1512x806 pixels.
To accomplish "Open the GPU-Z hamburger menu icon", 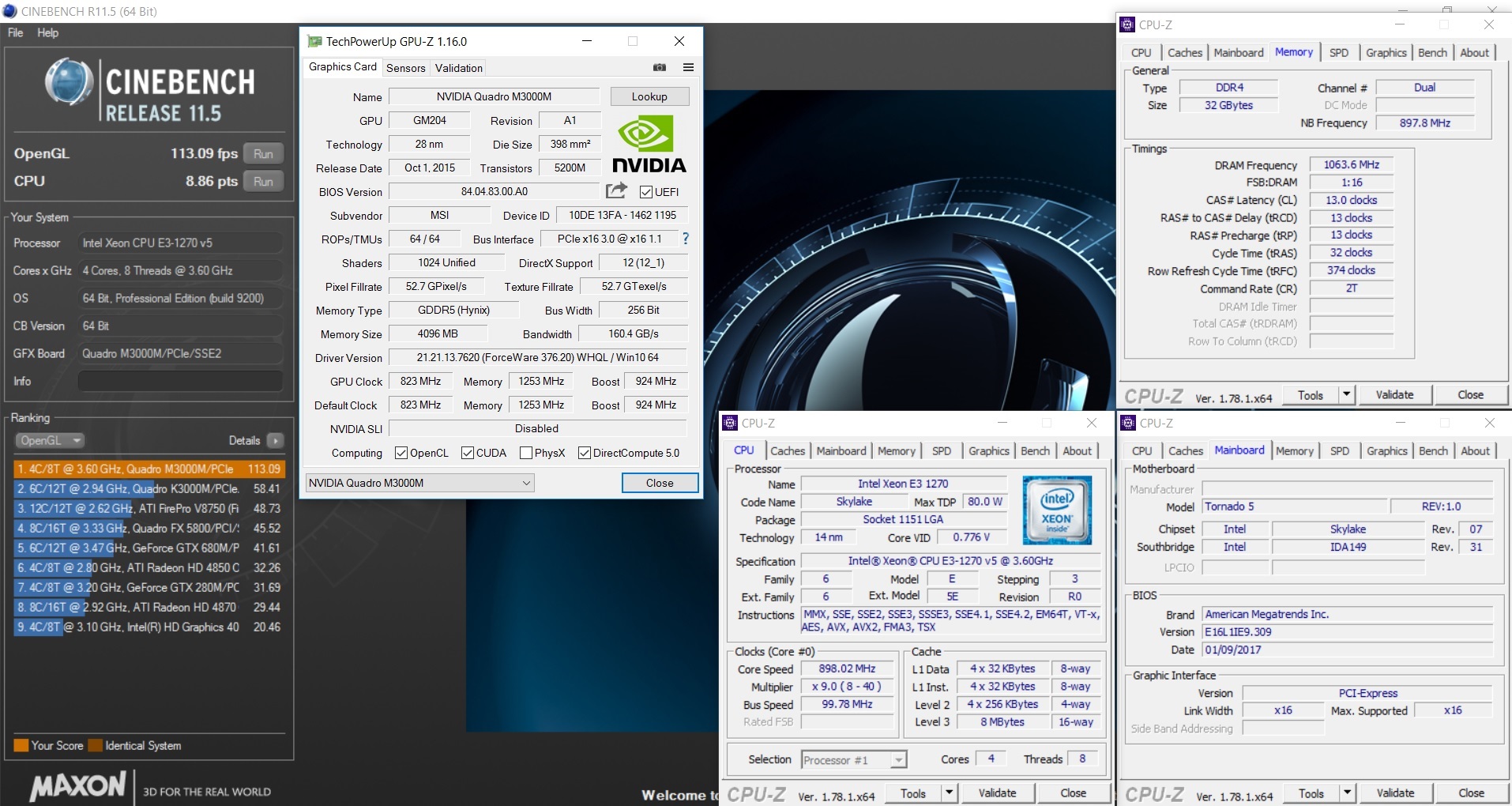I will tap(688, 68).
